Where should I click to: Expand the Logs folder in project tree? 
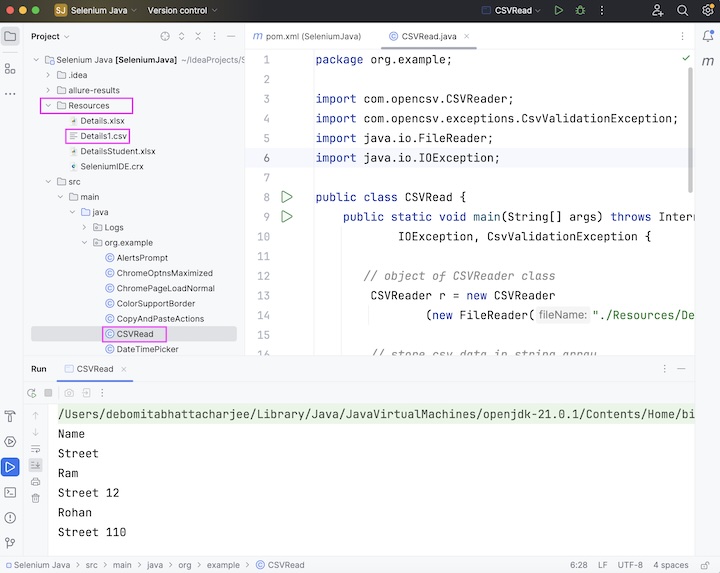click(85, 227)
